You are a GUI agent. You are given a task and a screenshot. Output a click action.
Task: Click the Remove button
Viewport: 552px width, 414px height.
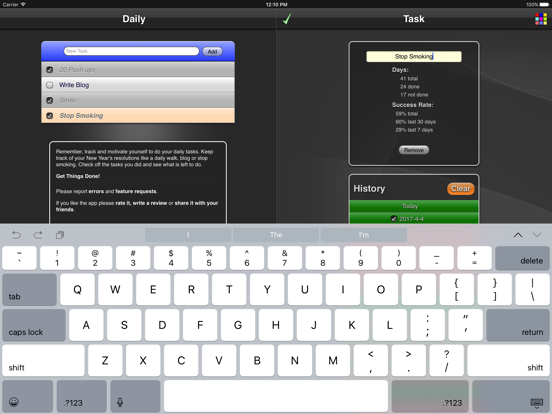414,150
